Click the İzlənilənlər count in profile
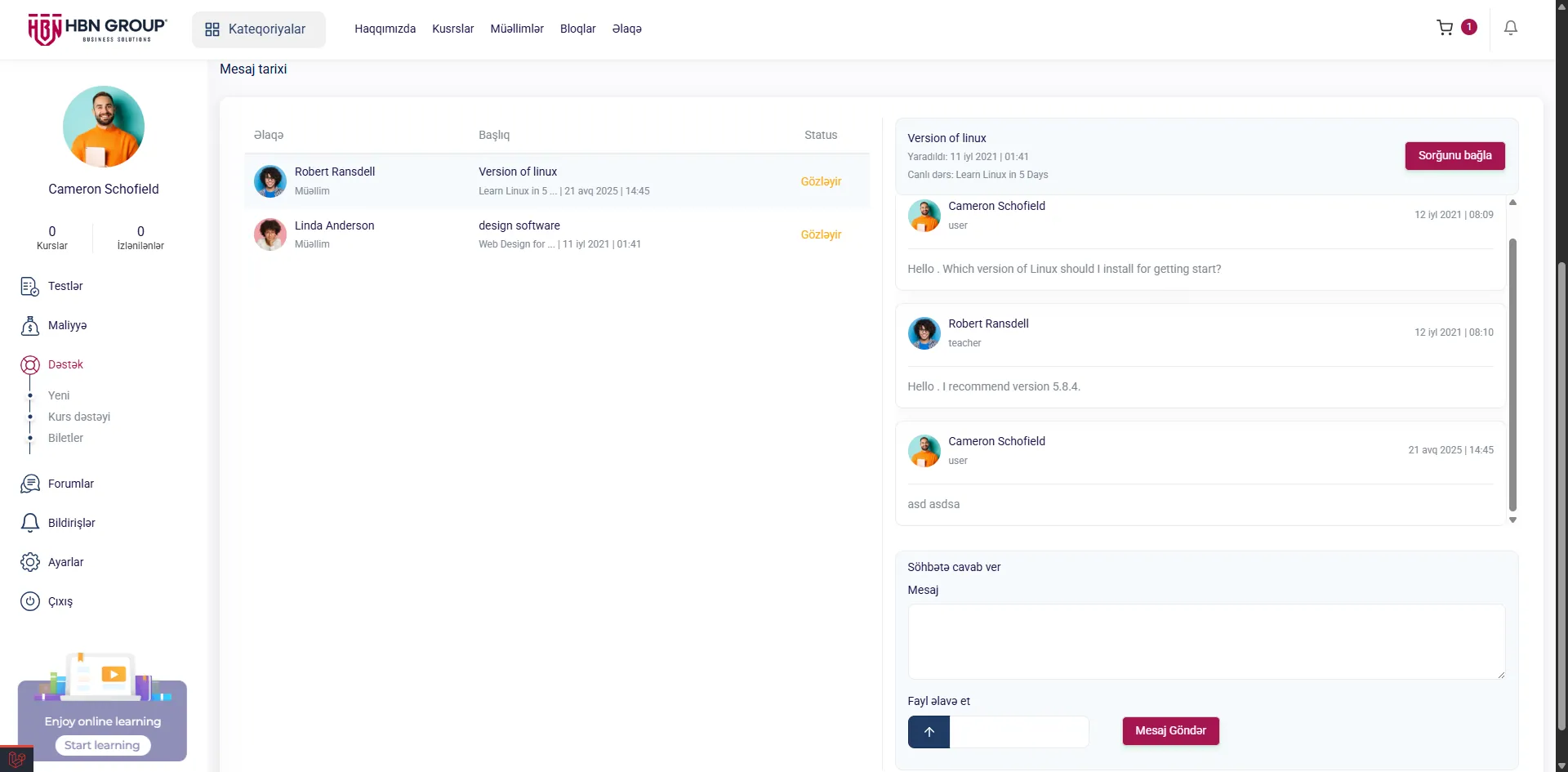 [x=140, y=238]
